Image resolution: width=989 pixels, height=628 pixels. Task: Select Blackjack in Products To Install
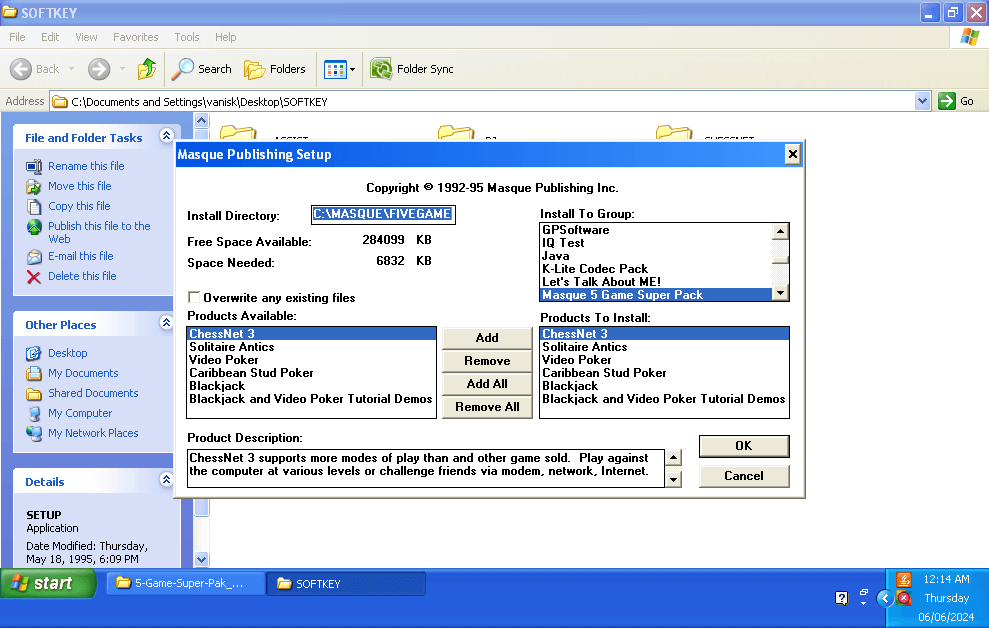pos(664,386)
